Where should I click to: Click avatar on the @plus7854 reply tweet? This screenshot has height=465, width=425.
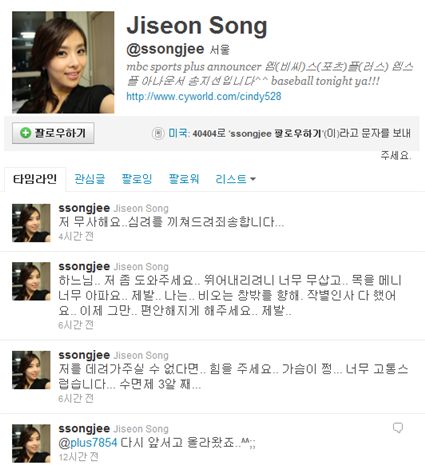pyautogui.click(x=31, y=443)
